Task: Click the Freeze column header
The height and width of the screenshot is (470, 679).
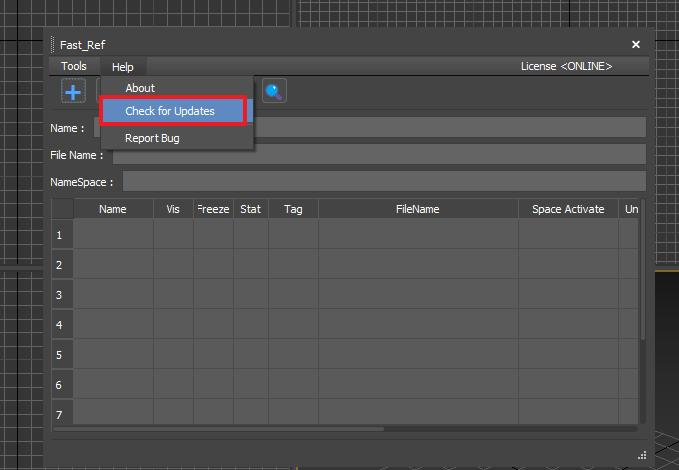Action: (214, 209)
